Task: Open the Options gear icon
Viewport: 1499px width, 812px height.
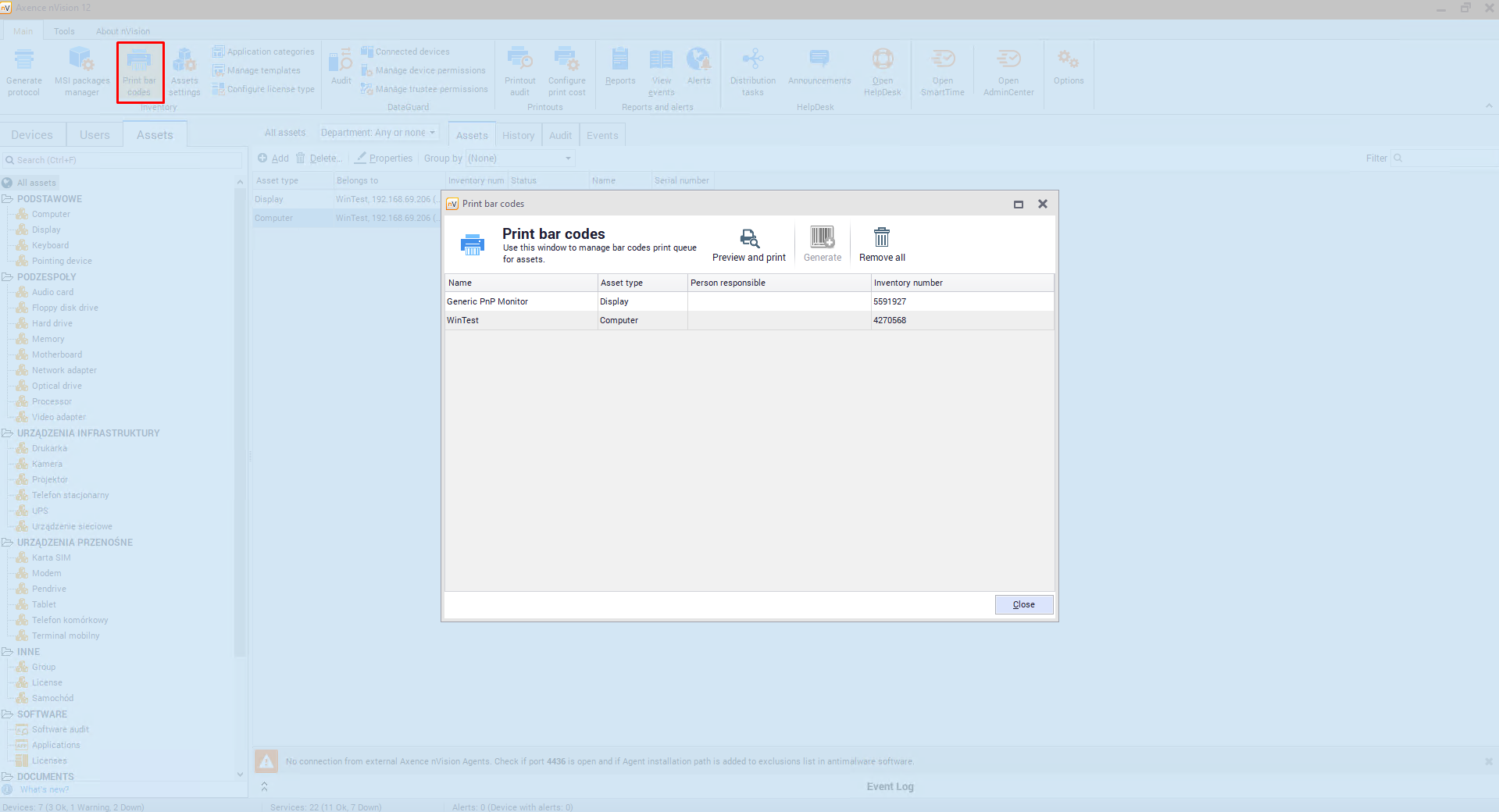Action: (x=1068, y=64)
